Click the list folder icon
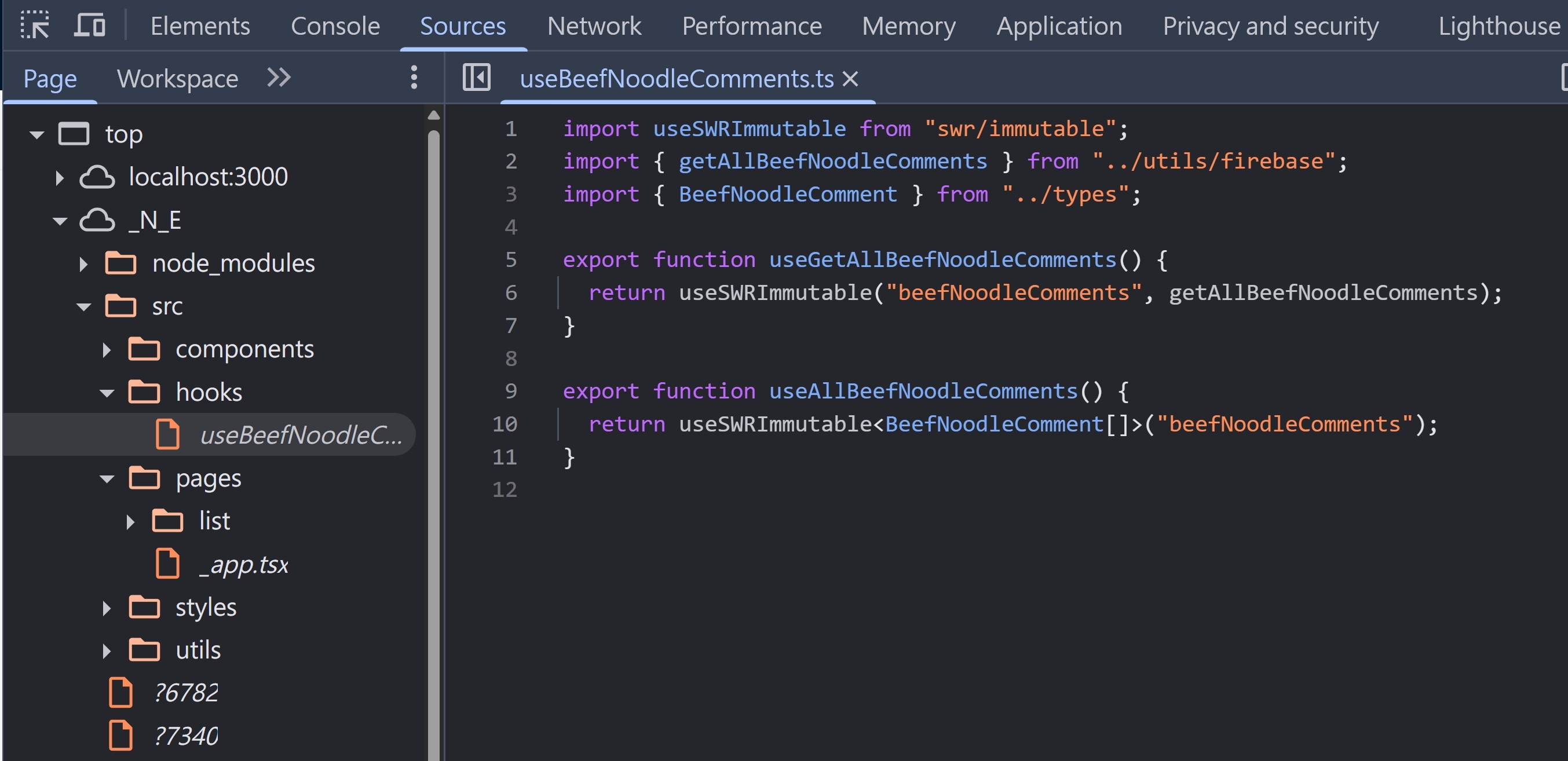The width and height of the screenshot is (1568, 761). (x=167, y=521)
